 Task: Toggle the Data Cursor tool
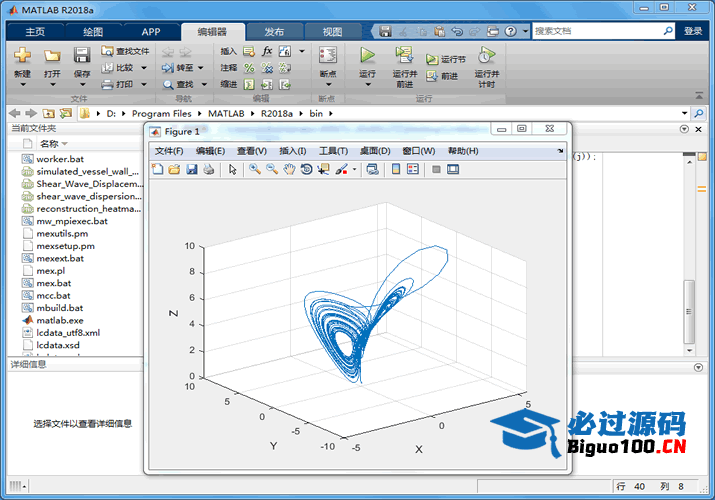point(323,169)
